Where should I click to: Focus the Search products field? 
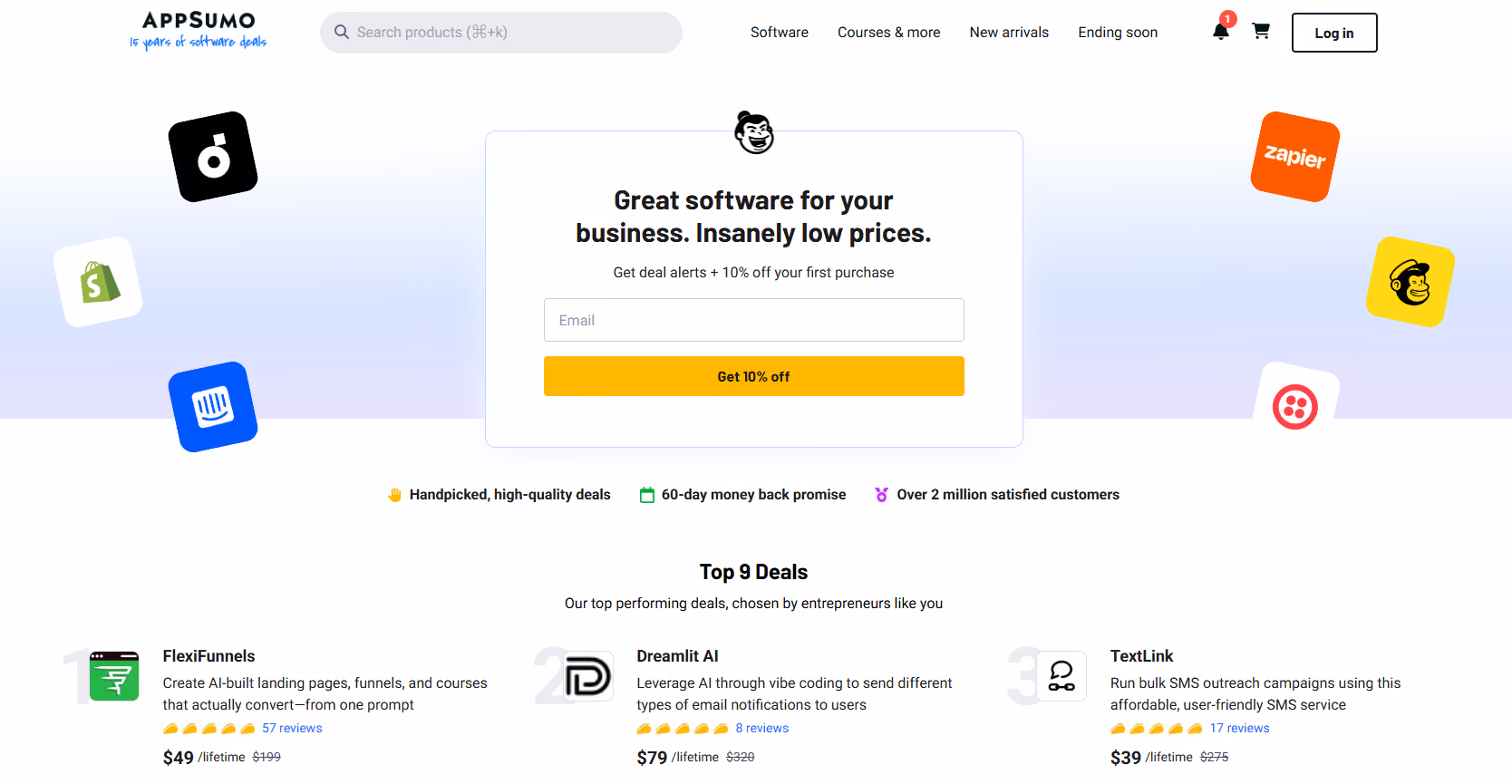(501, 33)
